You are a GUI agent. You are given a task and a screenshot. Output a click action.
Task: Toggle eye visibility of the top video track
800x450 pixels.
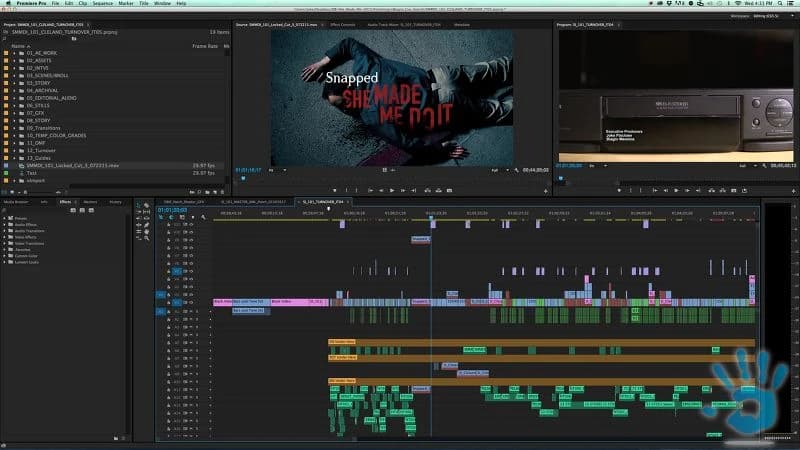tap(191, 224)
